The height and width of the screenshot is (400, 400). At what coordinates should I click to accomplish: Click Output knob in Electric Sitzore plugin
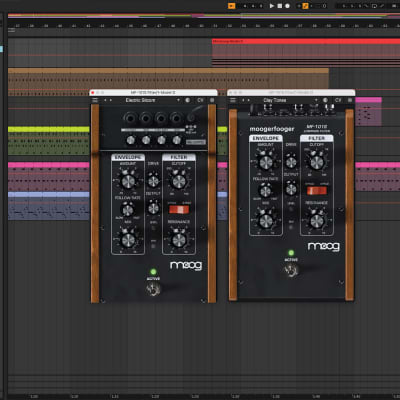153,208
